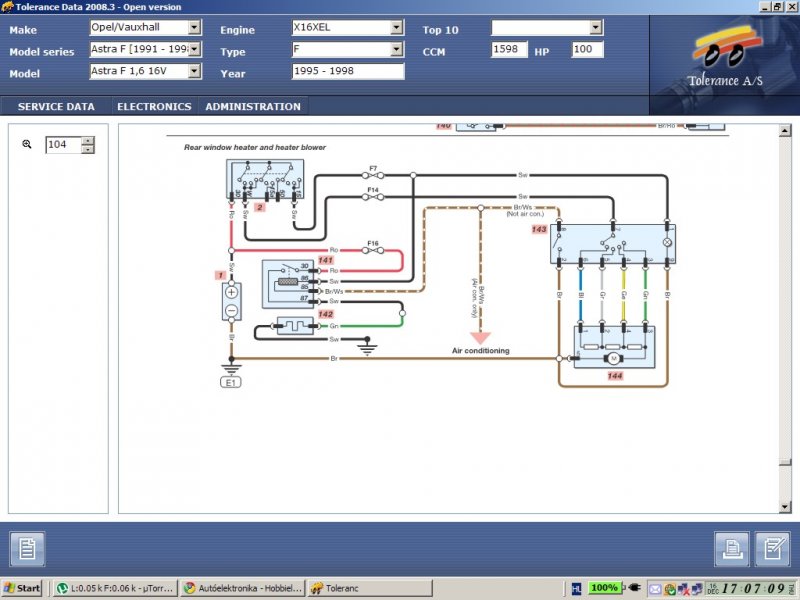Click the mail envelope tray icon

click(x=655, y=589)
